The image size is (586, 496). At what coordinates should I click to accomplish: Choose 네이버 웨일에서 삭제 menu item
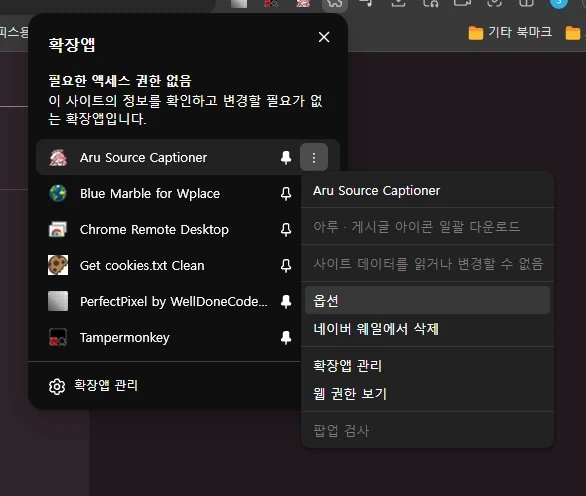tap(427, 329)
